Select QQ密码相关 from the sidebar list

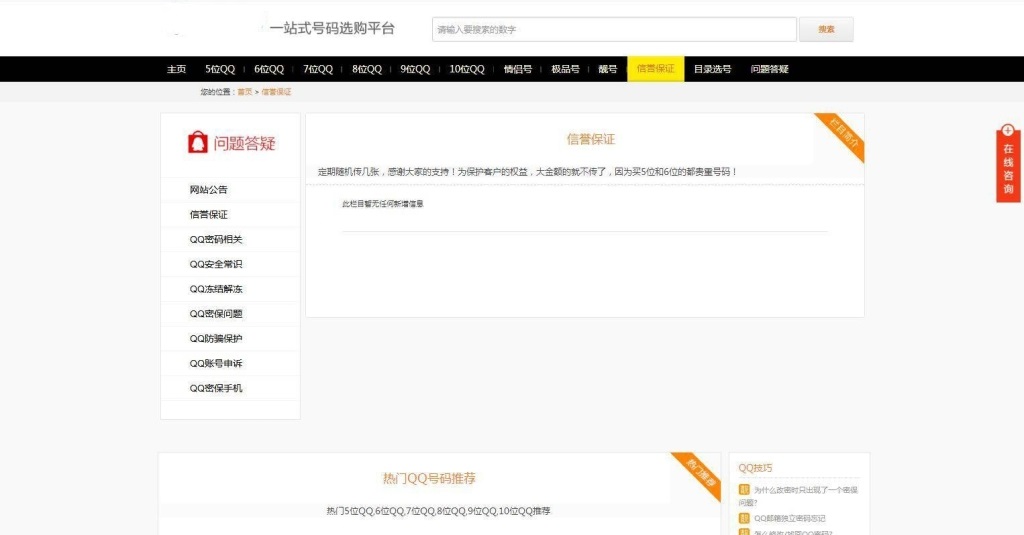[216, 239]
